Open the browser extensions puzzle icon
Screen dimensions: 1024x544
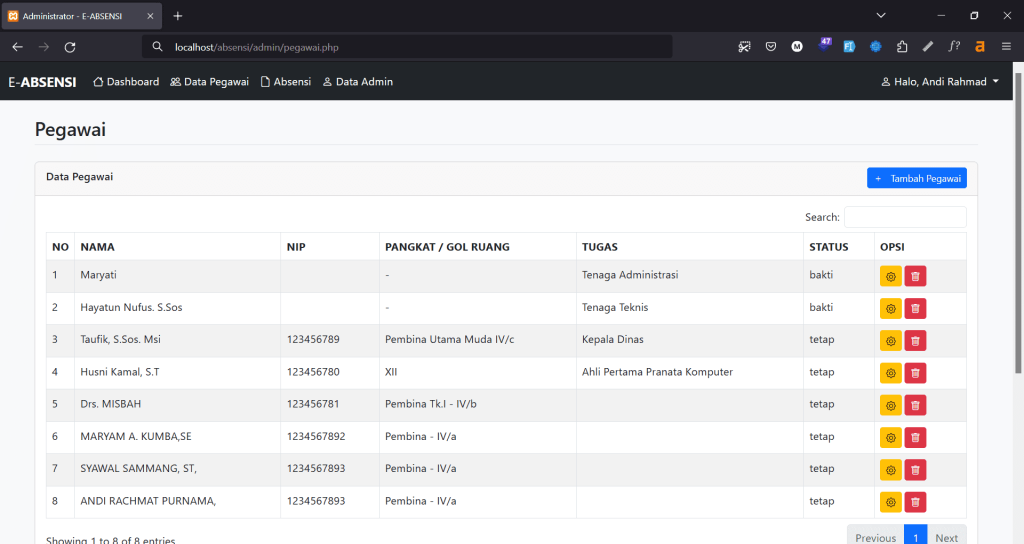click(902, 47)
